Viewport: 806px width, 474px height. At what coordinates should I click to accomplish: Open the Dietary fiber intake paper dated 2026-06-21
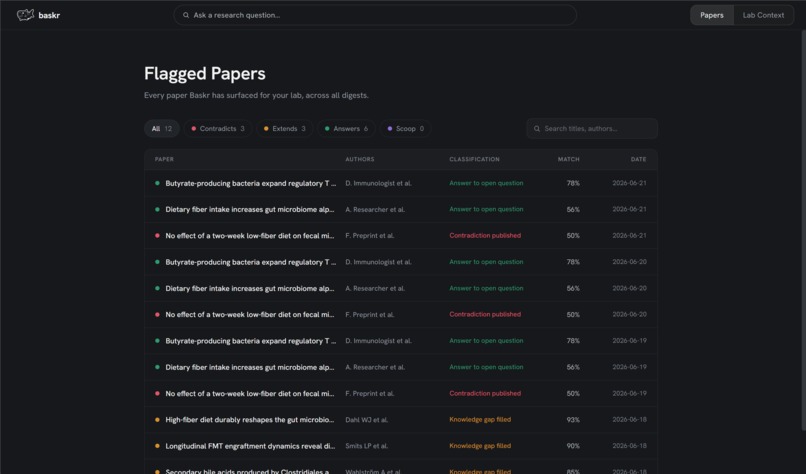click(x=401, y=209)
